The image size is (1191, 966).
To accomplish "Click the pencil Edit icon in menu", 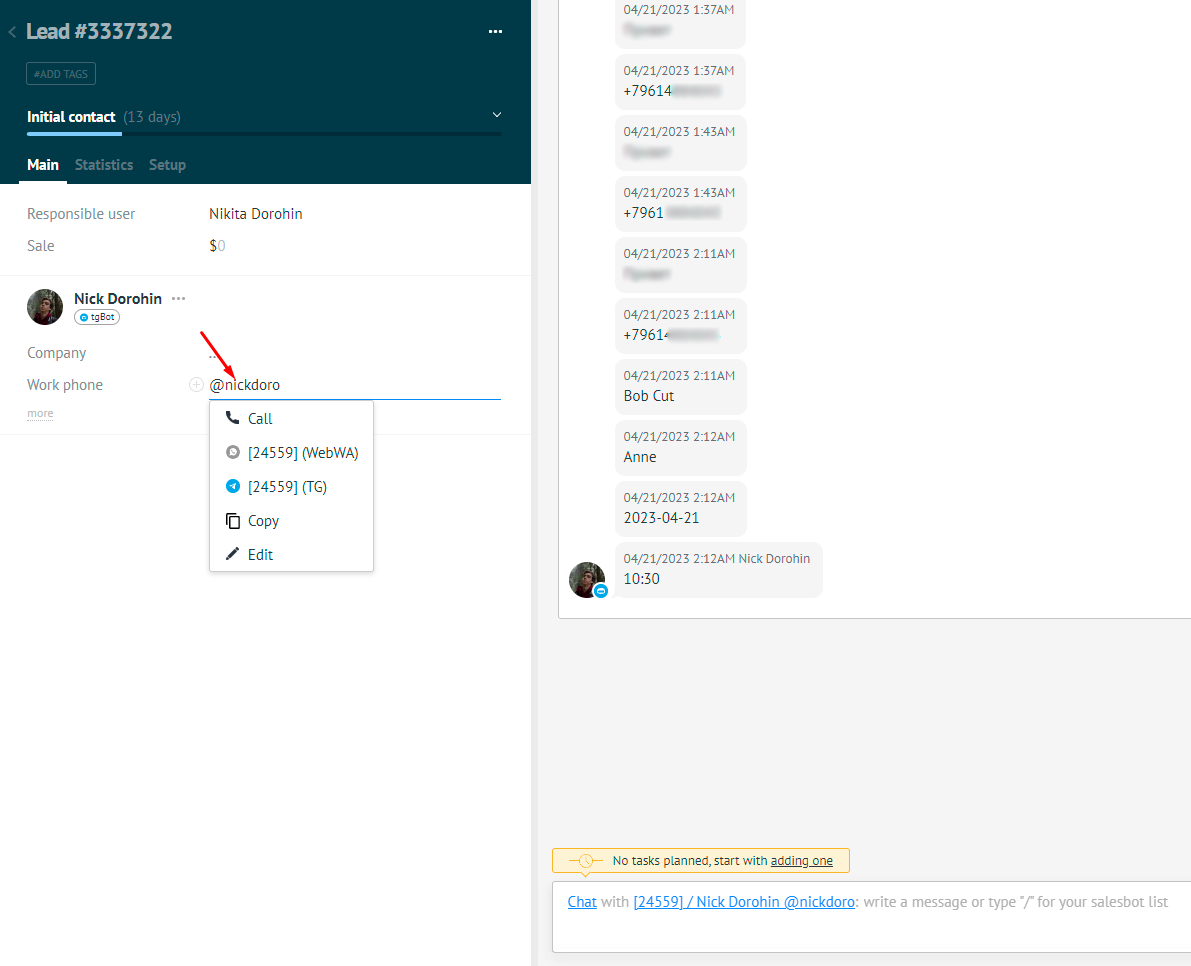I will [x=233, y=555].
